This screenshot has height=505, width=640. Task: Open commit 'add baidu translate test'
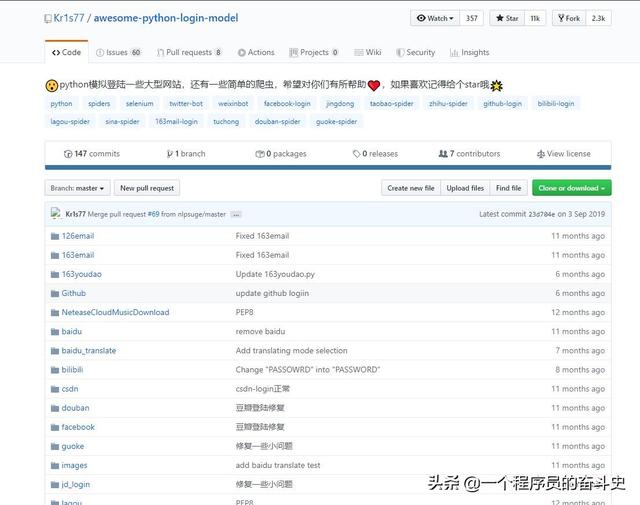pos(278,465)
